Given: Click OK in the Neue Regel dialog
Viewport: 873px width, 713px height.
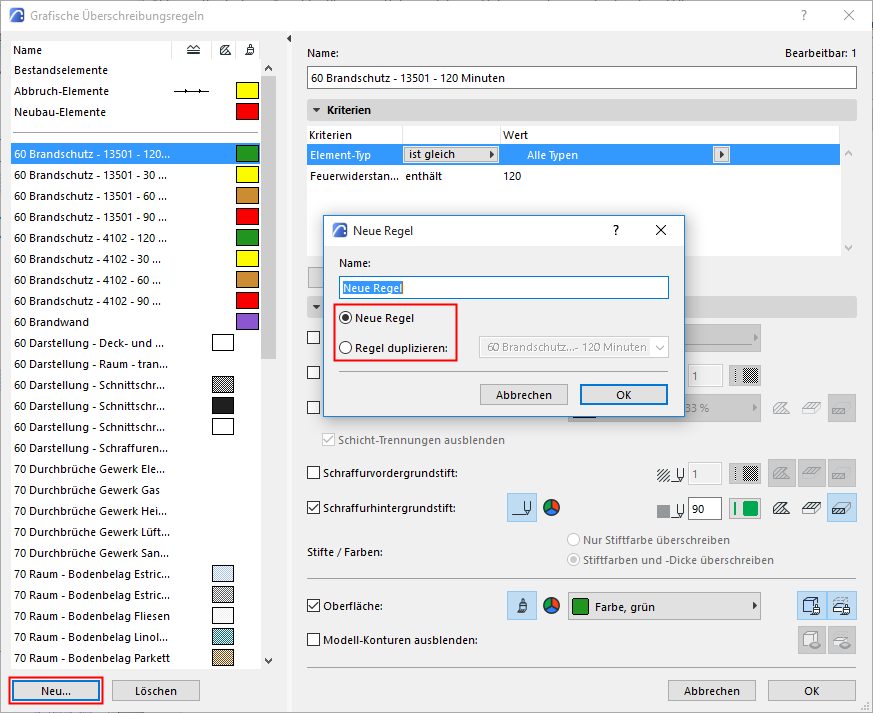Looking at the screenshot, I should click(624, 395).
